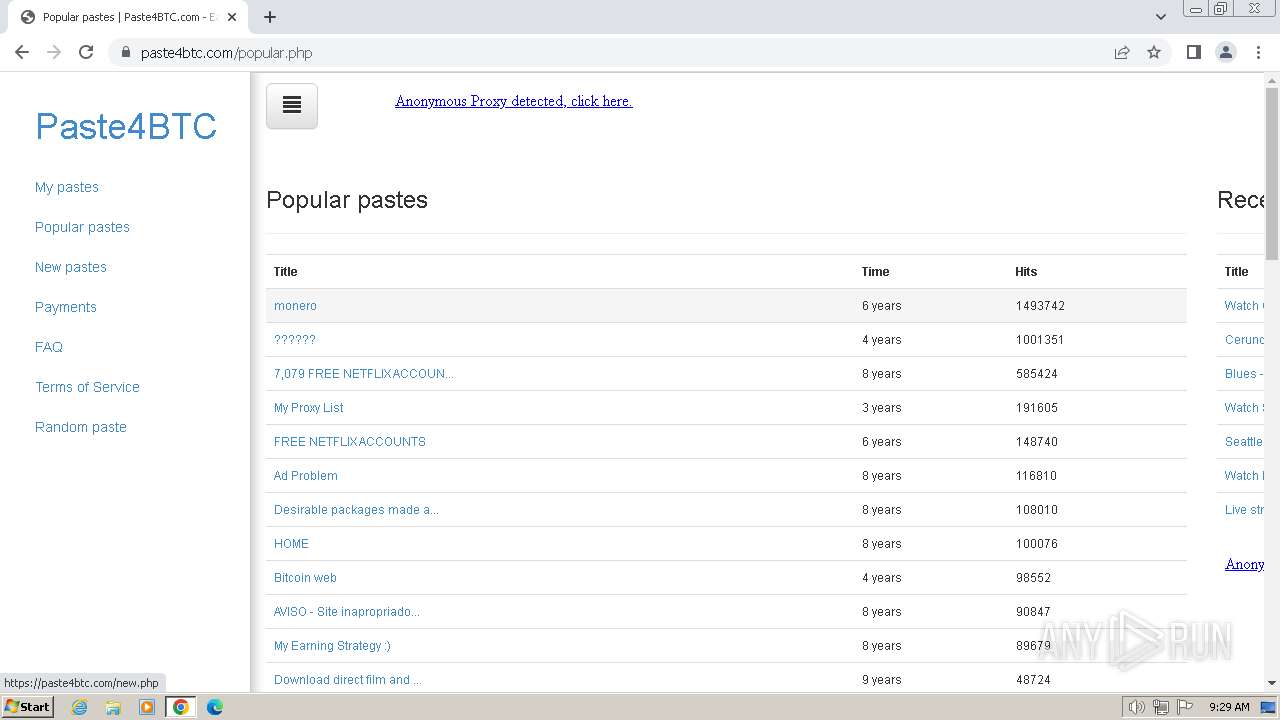The height and width of the screenshot is (720, 1280).
Task: Open the FREE NETFLIXACCOUNTS paste
Action: click(x=350, y=442)
